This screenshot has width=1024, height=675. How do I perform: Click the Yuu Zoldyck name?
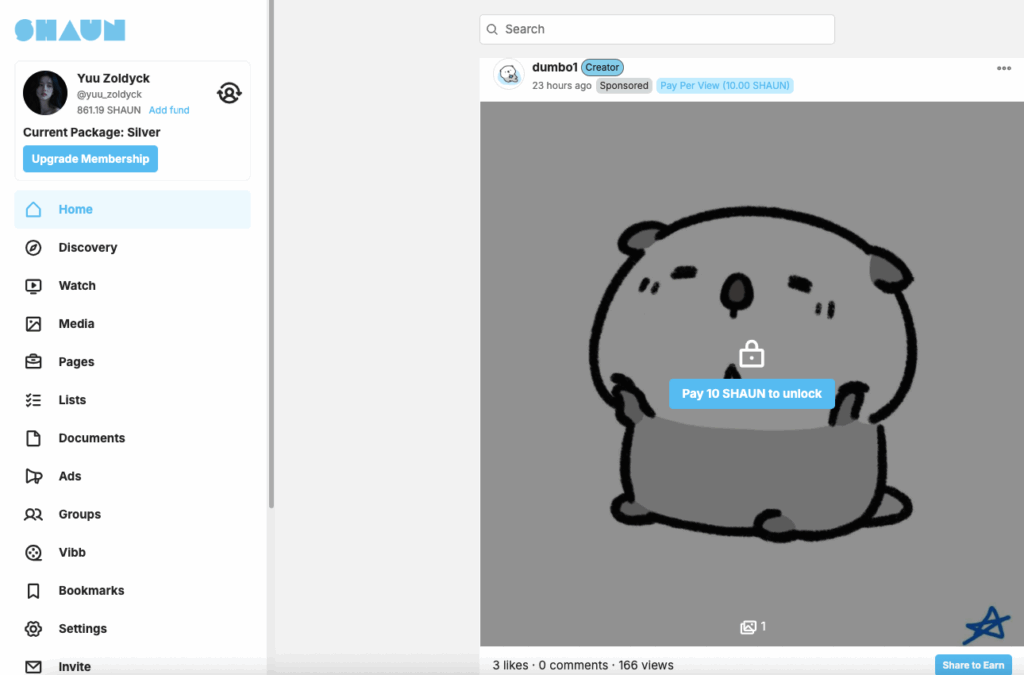[114, 78]
